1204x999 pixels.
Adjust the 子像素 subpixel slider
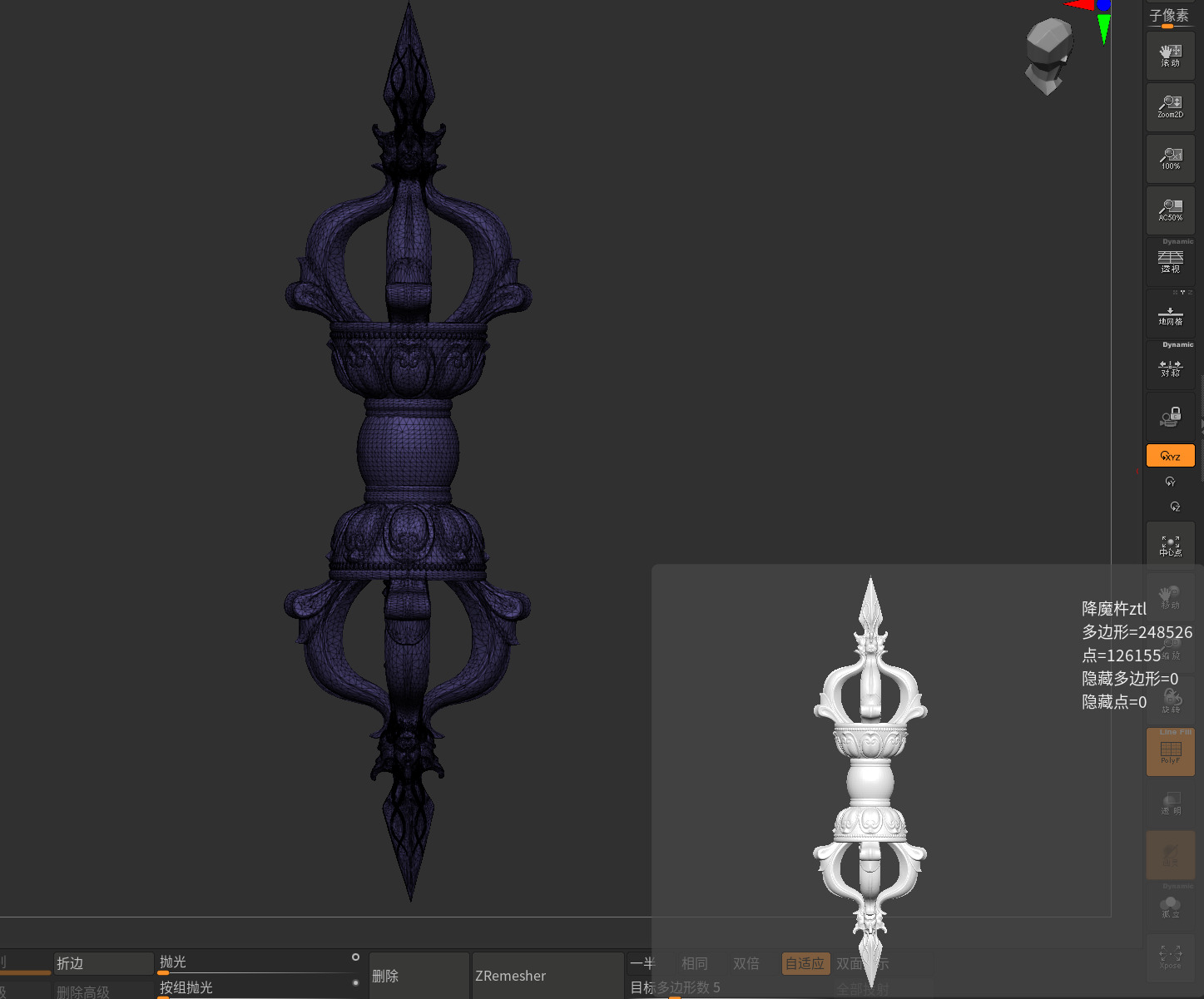[1170, 17]
